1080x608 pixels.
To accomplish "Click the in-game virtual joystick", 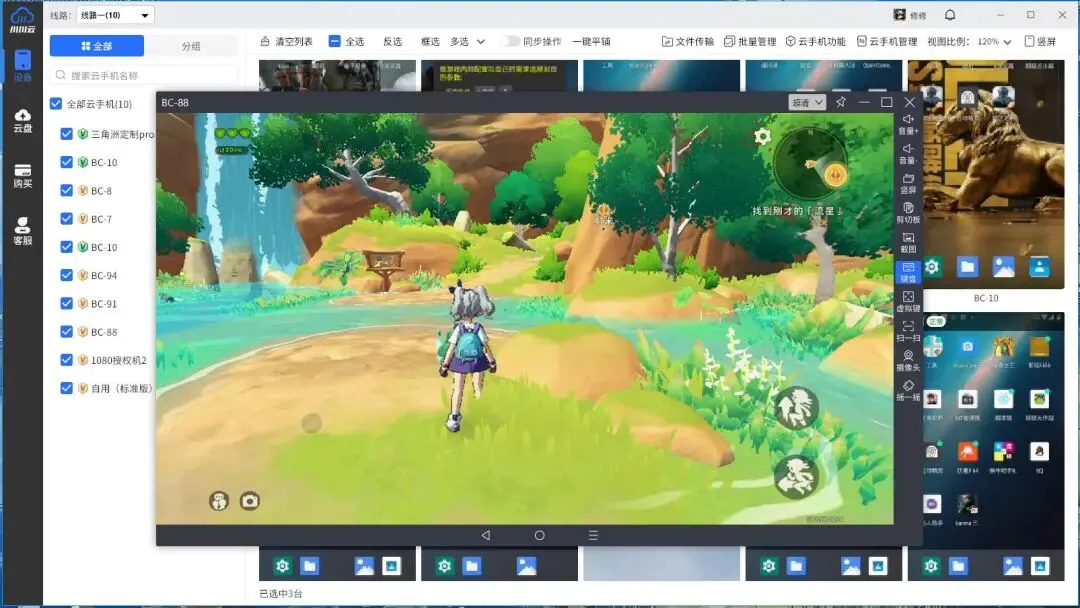I will [x=311, y=423].
